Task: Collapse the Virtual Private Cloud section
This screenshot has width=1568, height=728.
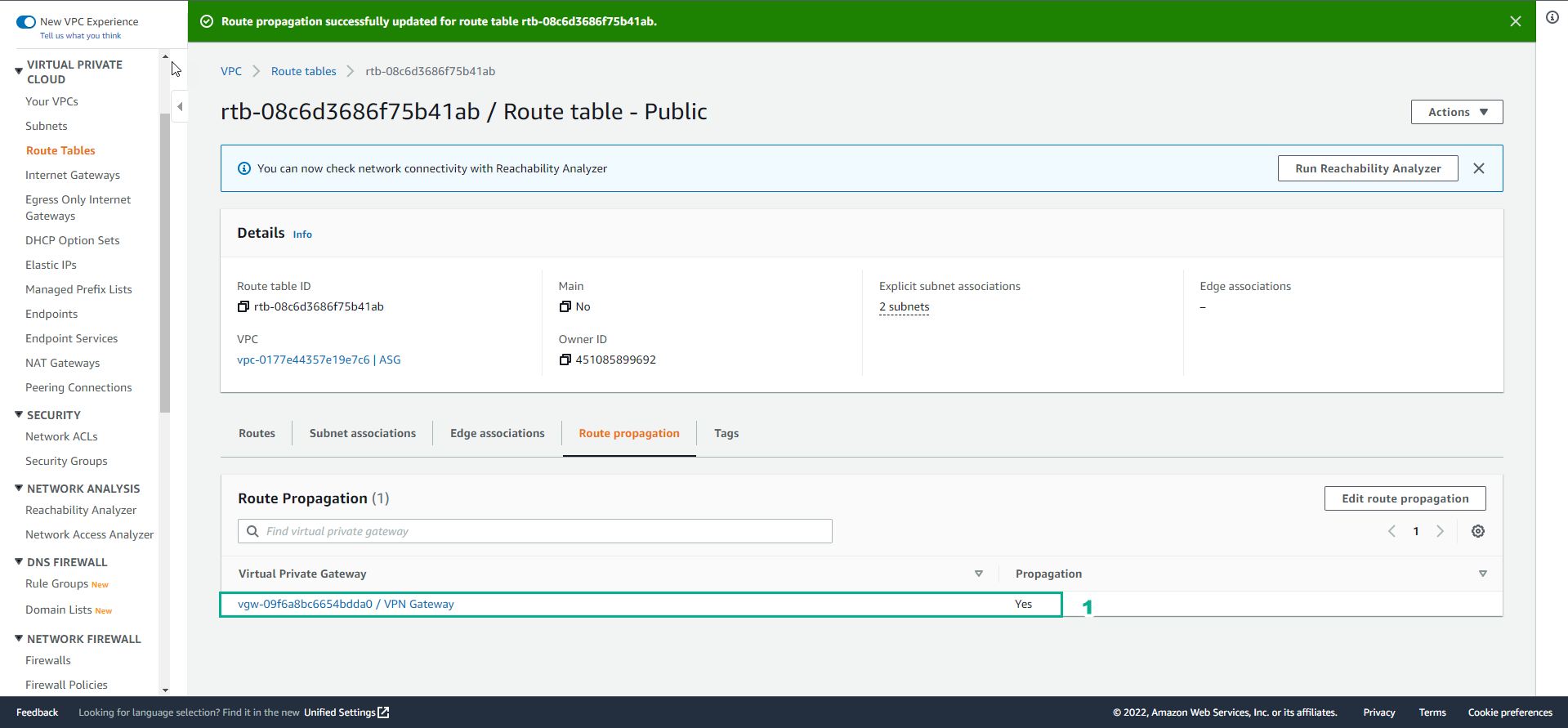Action: point(19,72)
